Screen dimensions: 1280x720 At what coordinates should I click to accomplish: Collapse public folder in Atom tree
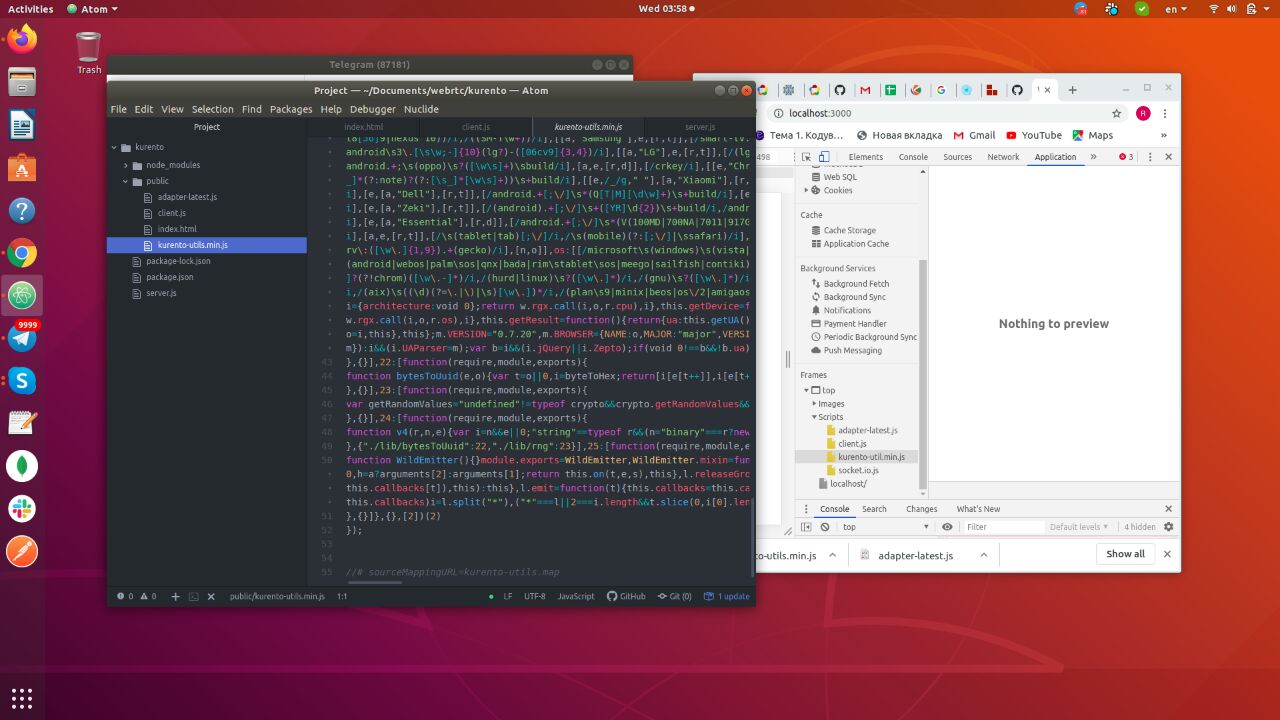[x=126, y=181]
